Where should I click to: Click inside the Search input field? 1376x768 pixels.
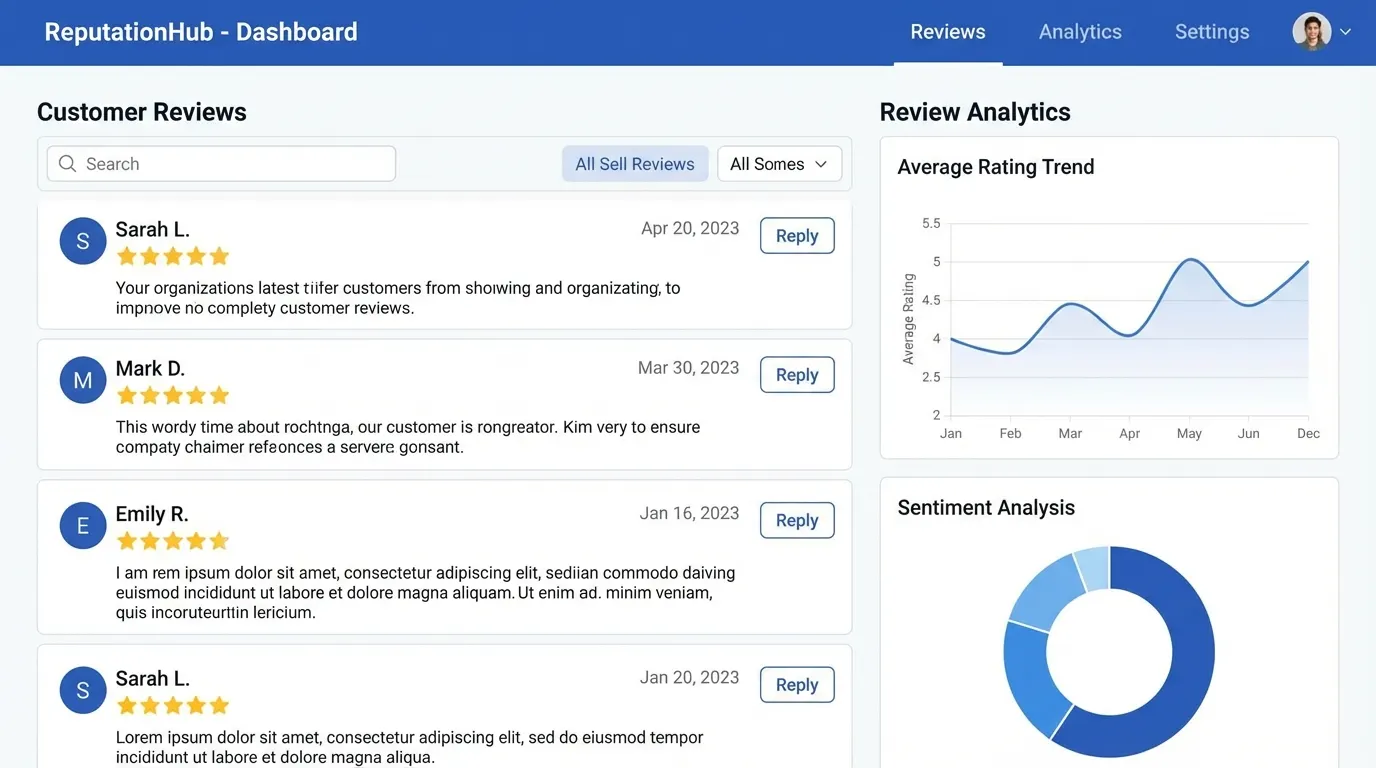pos(220,162)
